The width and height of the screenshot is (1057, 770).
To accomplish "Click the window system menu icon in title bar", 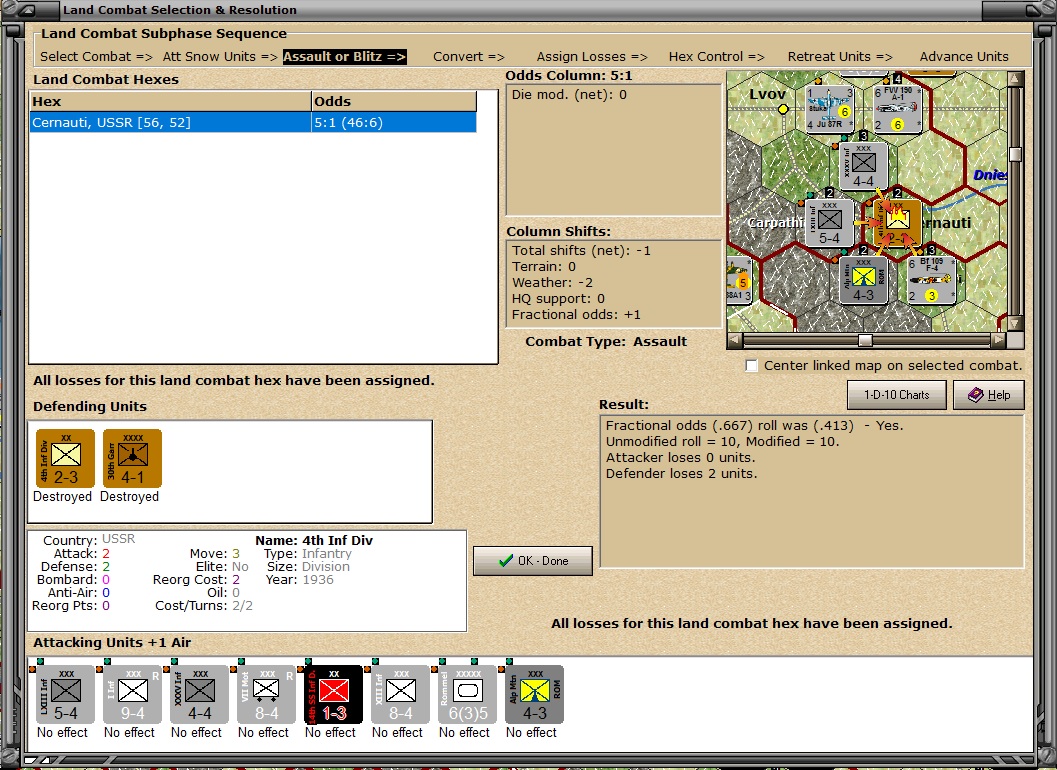I will tap(26, 10).
